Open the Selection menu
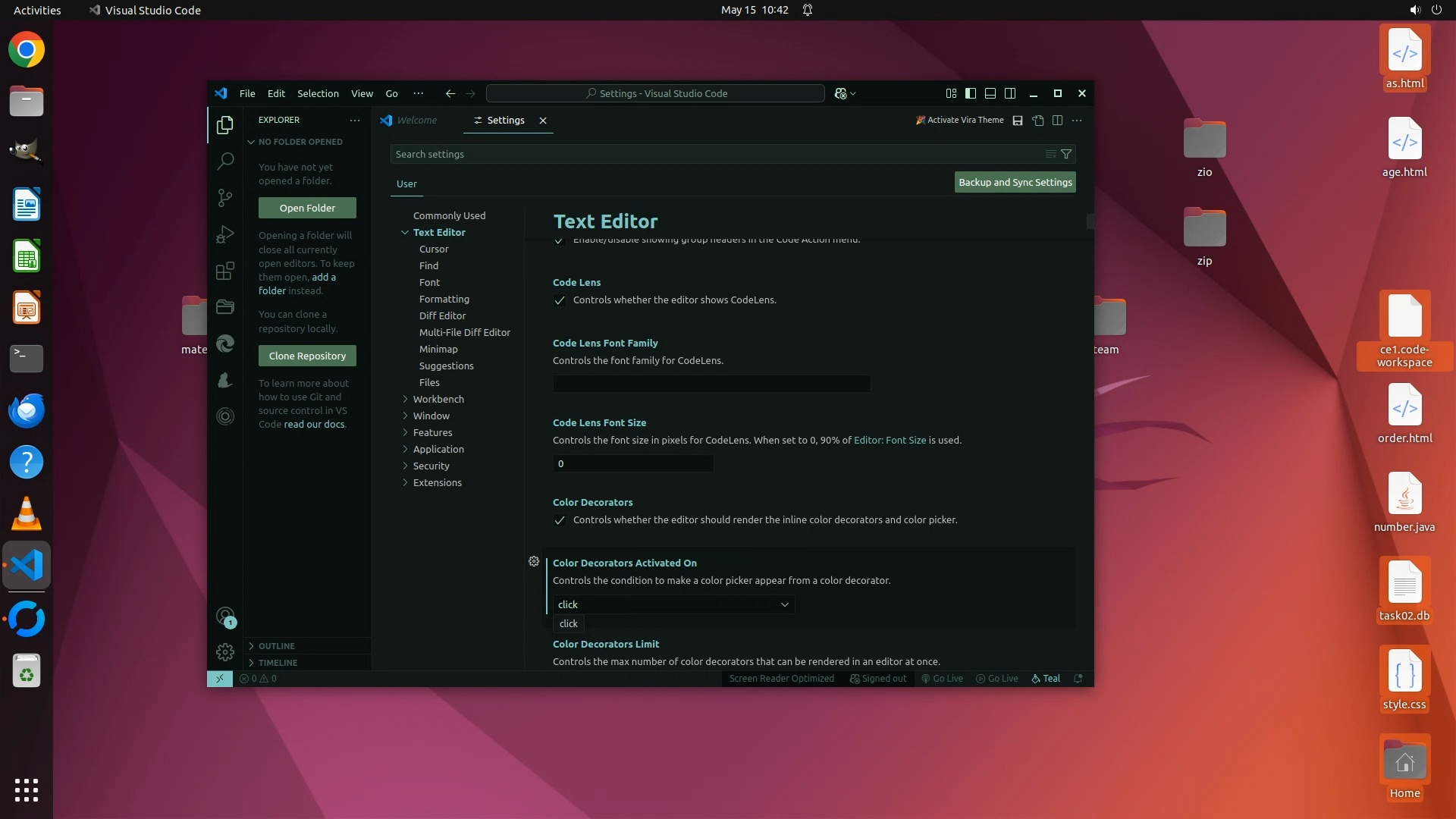The image size is (1456, 819). point(318,93)
